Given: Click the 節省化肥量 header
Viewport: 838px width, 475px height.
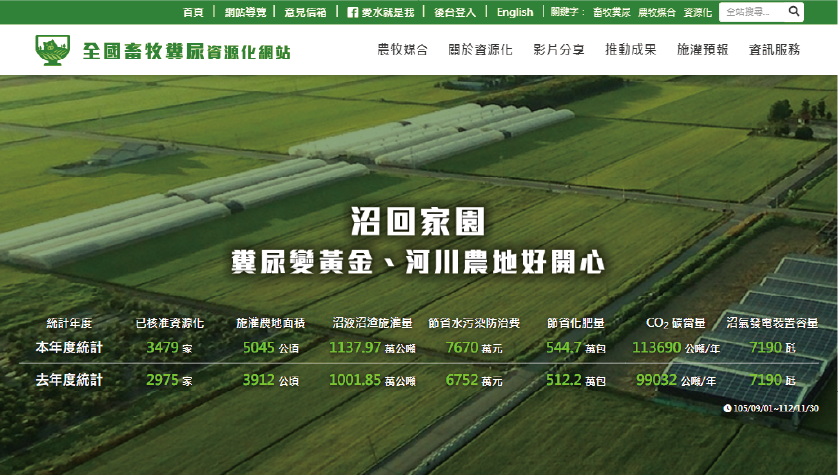Looking at the screenshot, I should tap(576, 323).
